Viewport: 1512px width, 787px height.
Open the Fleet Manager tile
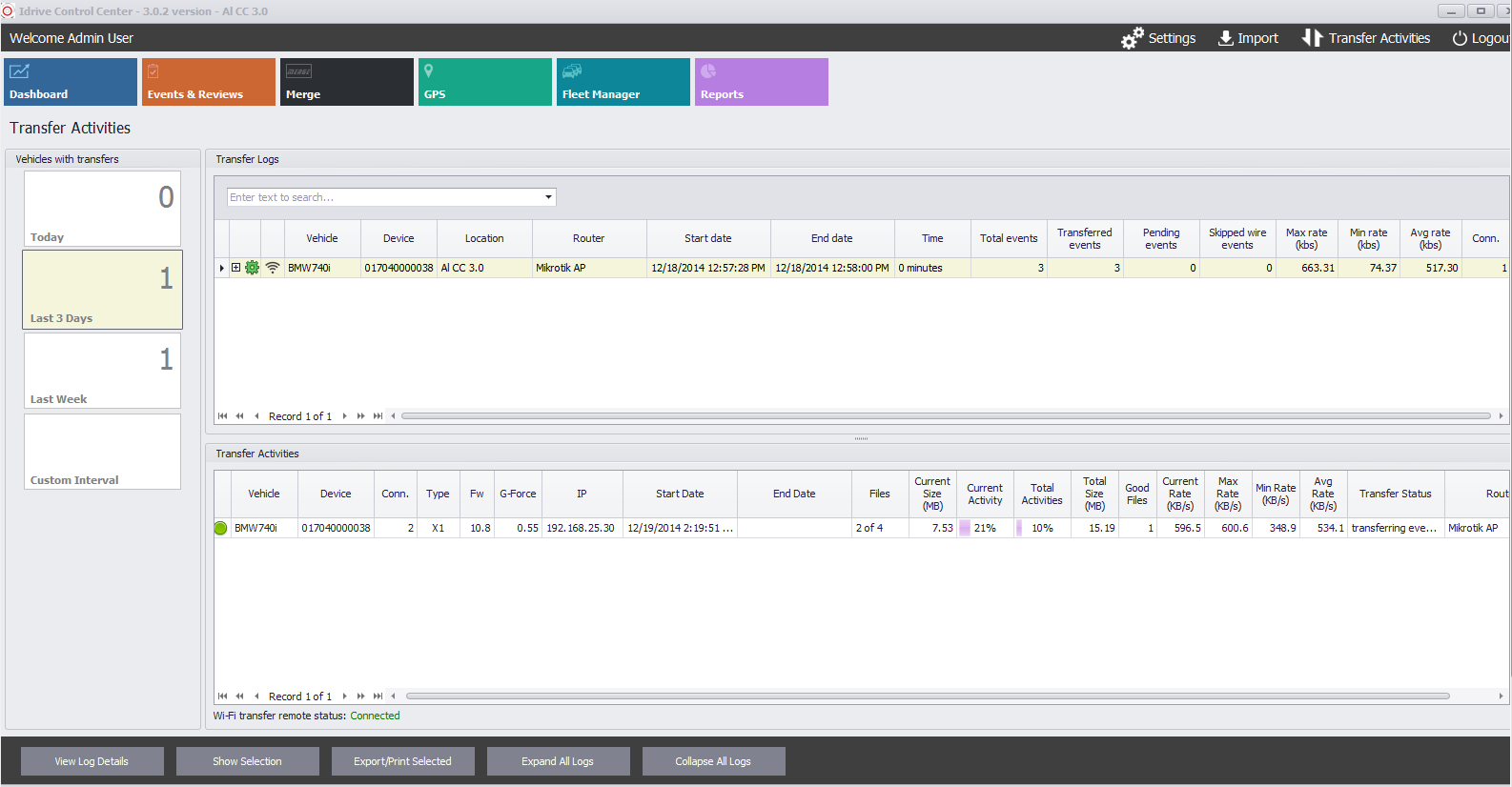(623, 82)
